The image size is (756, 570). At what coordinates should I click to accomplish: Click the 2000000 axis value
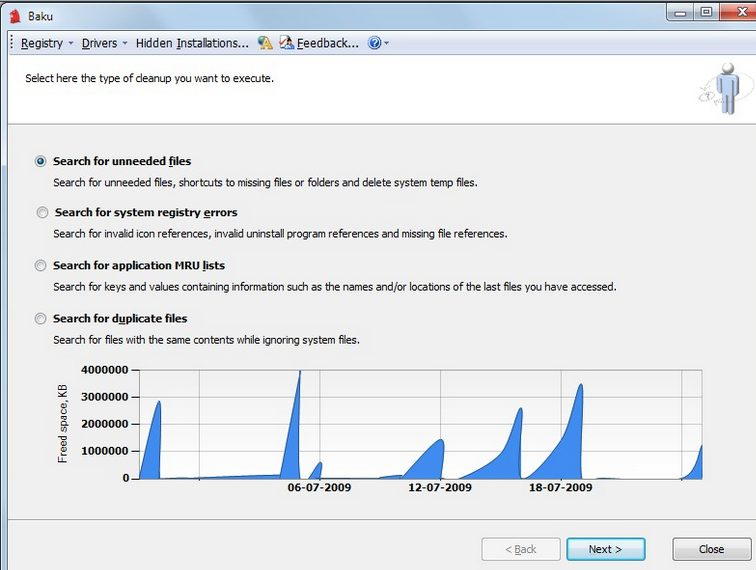(105, 424)
